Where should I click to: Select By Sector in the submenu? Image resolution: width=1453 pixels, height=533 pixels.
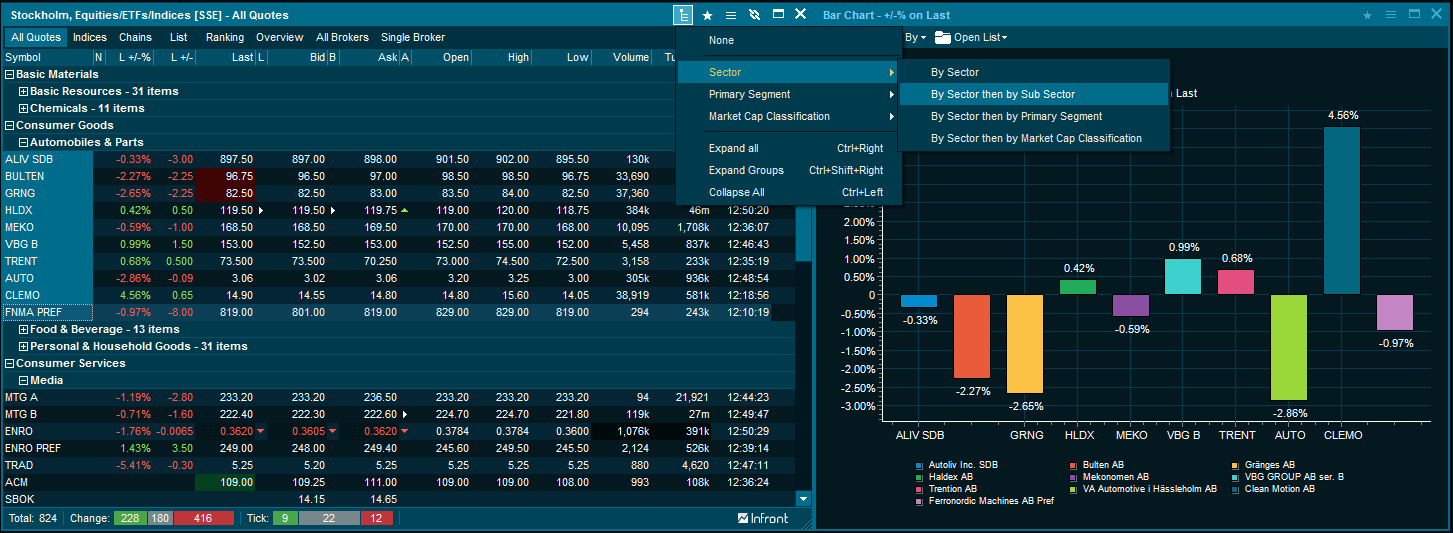coord(1034,72)
